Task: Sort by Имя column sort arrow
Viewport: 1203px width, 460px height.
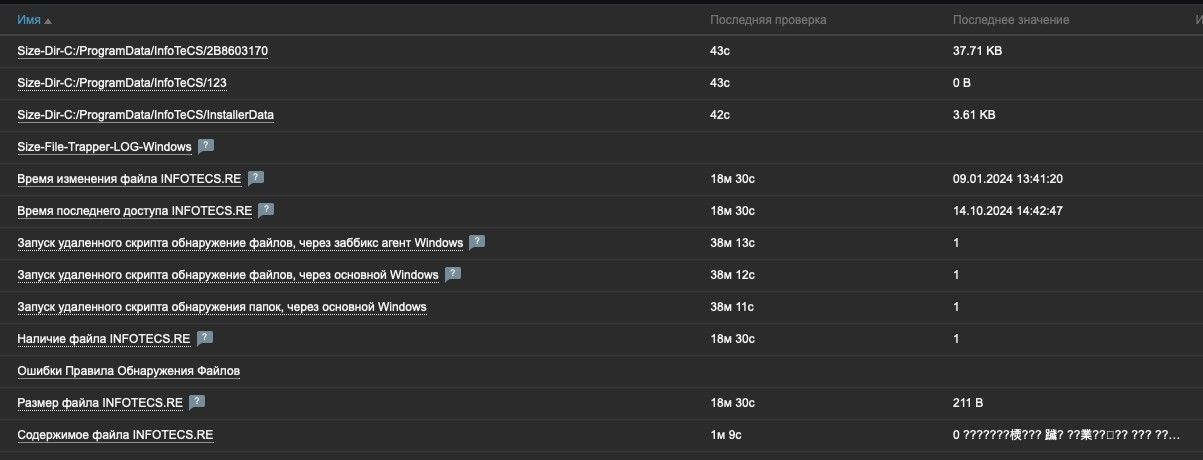Action: click(x=48, y=21)
